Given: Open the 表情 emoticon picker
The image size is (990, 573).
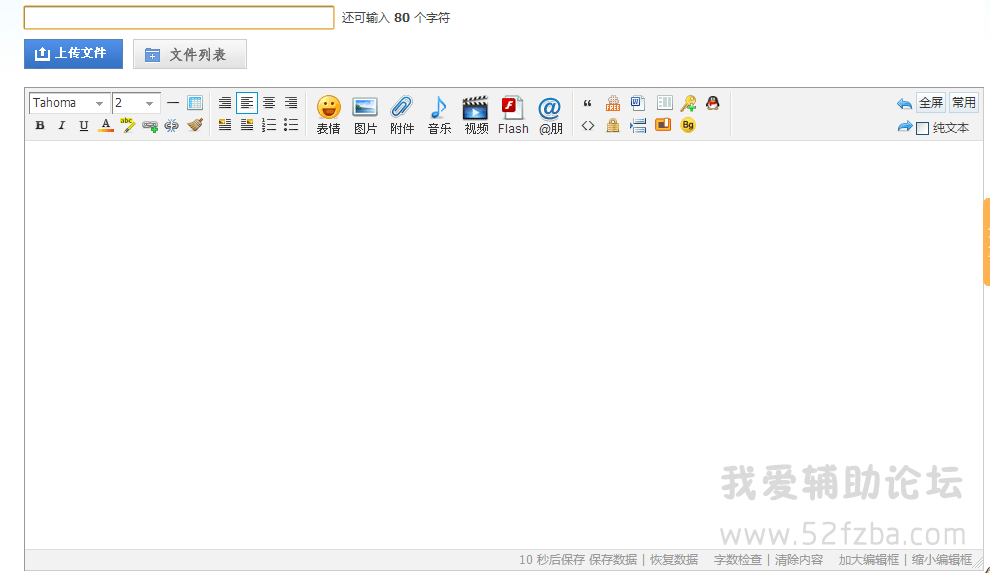Looking at the screenshot, I should pos(328,115).
